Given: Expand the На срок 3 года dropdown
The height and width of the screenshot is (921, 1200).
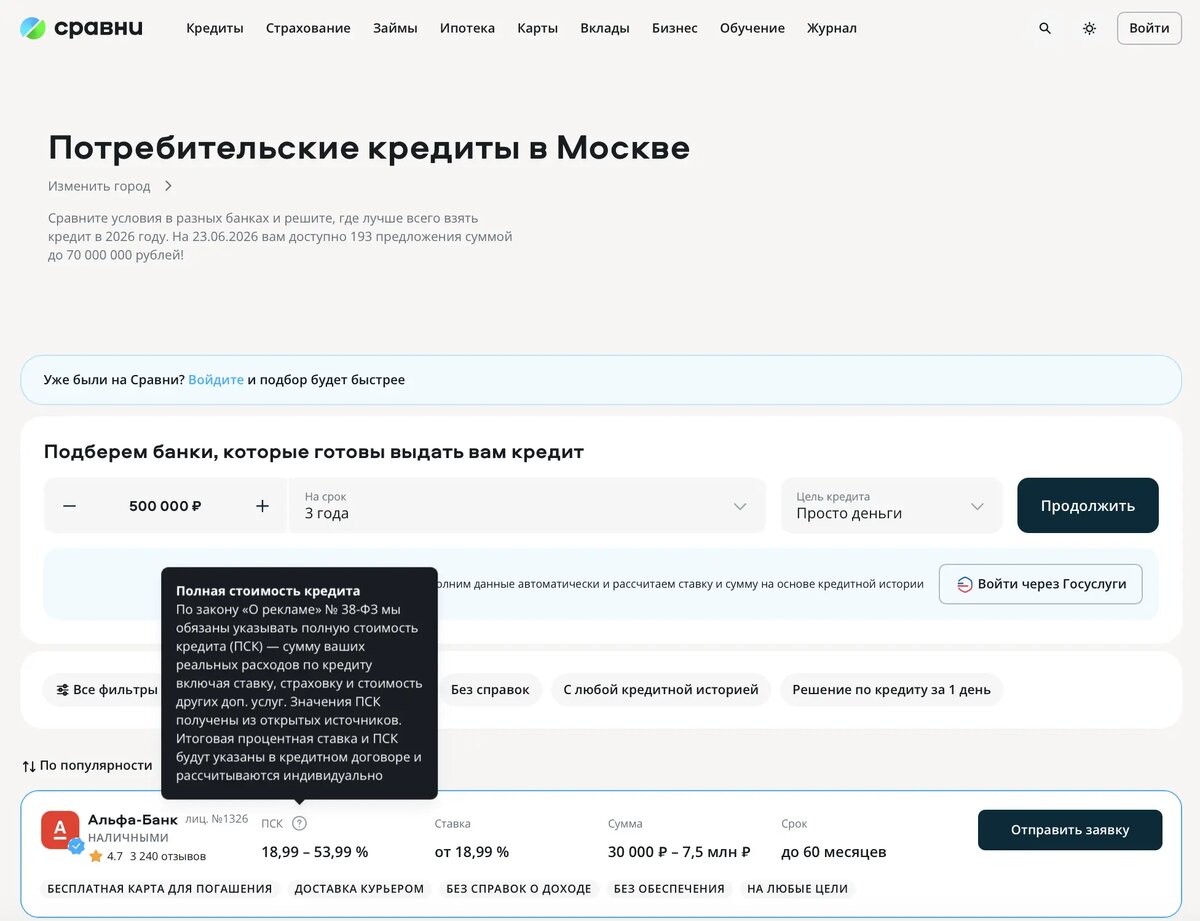Looking at the screenshot, I should [527, 506].
